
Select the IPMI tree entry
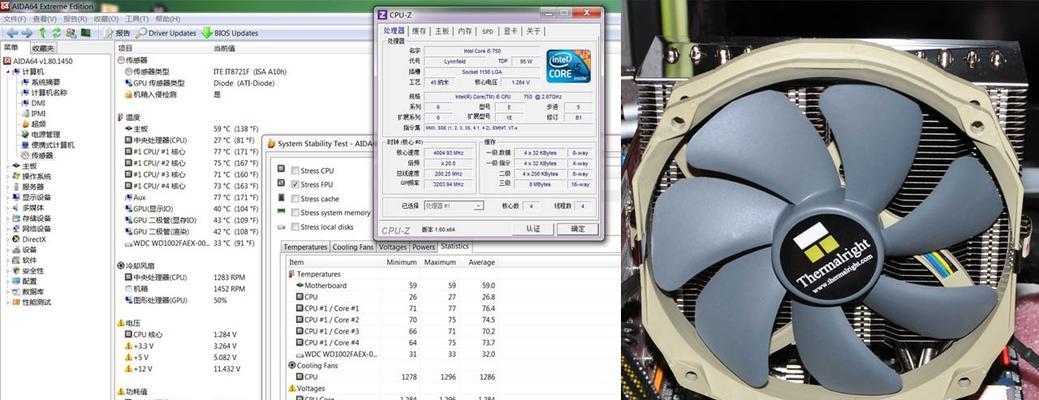(34, 113)
